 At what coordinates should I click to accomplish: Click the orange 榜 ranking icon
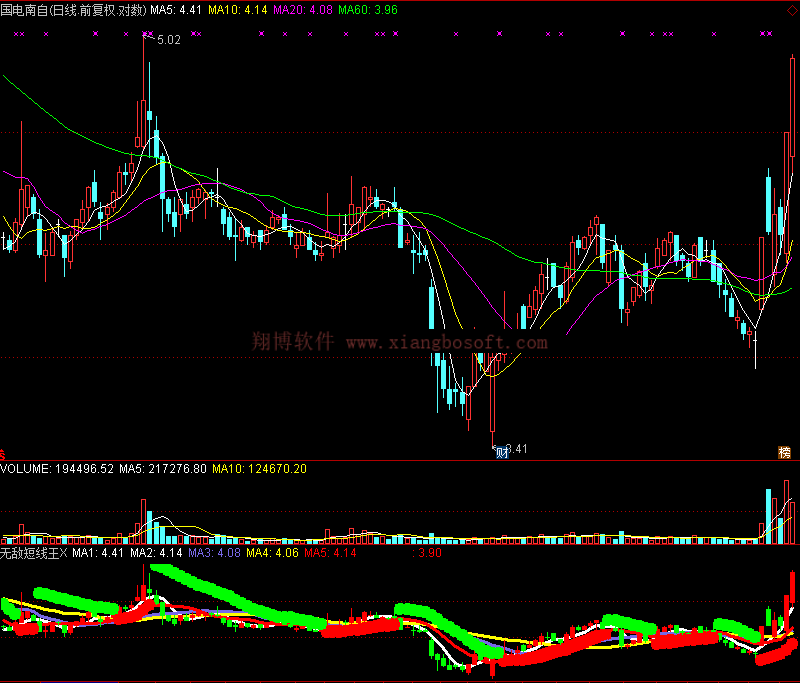coord(786,452)
